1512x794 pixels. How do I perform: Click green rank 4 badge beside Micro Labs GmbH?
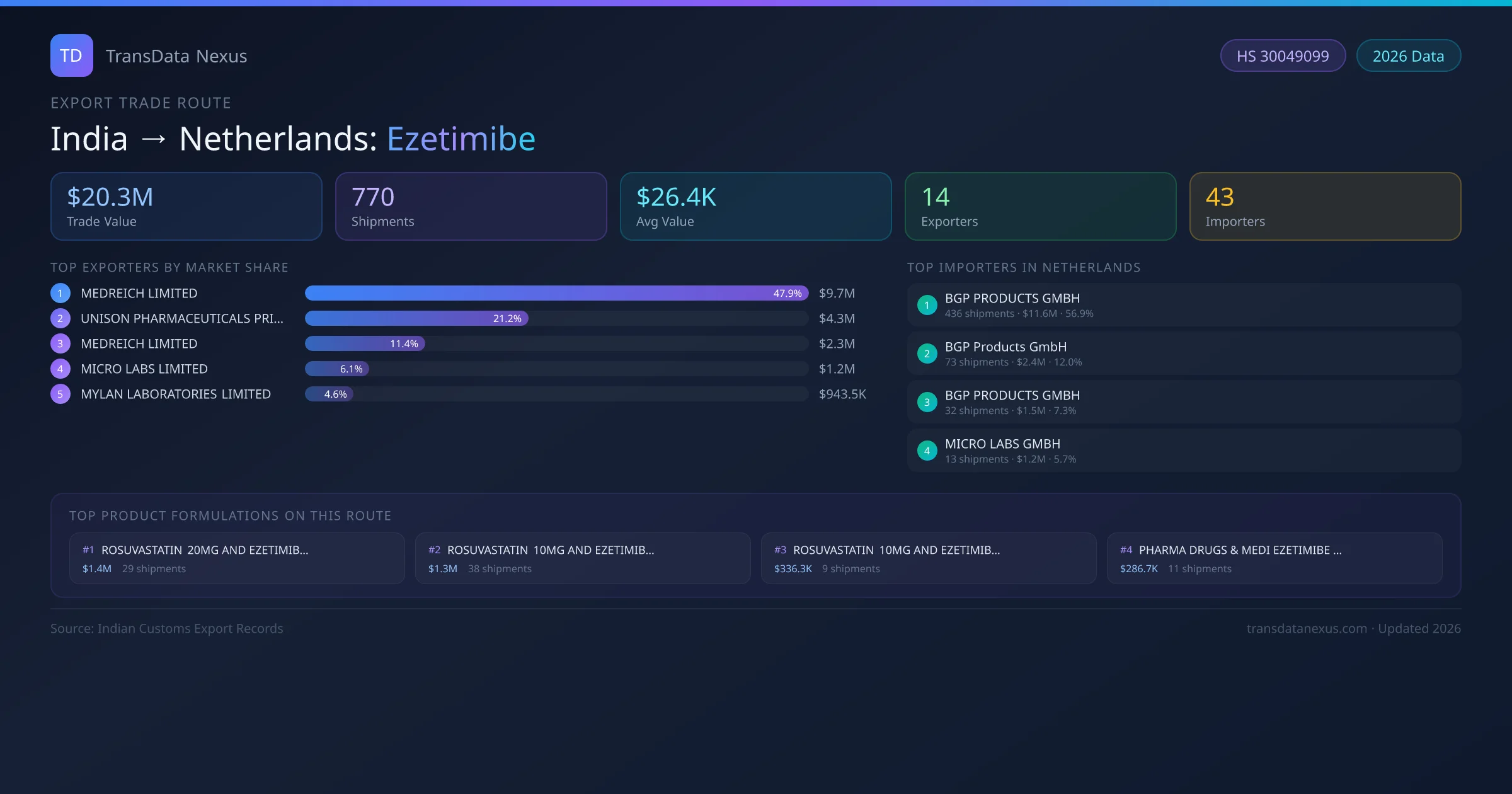[x=927, y=451]
